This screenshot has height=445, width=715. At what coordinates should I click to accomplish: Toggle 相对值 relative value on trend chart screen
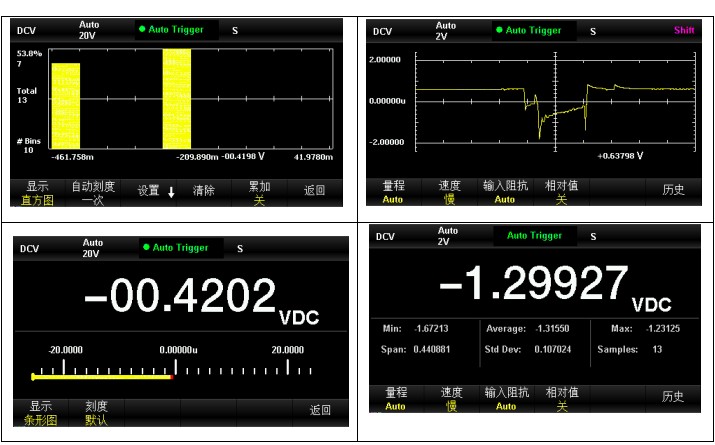coord(561,192)
